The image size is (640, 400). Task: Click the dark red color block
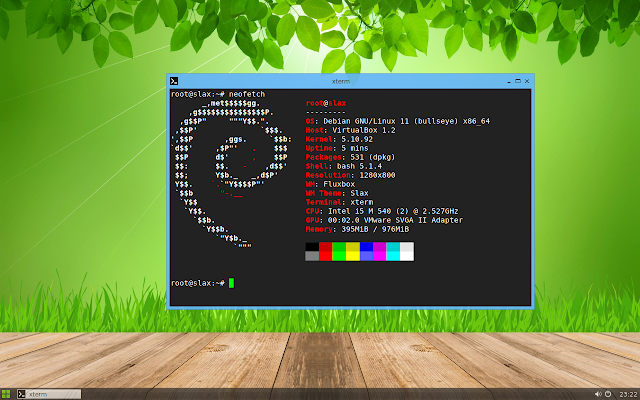pyautogui.click(x=326, y=247)
